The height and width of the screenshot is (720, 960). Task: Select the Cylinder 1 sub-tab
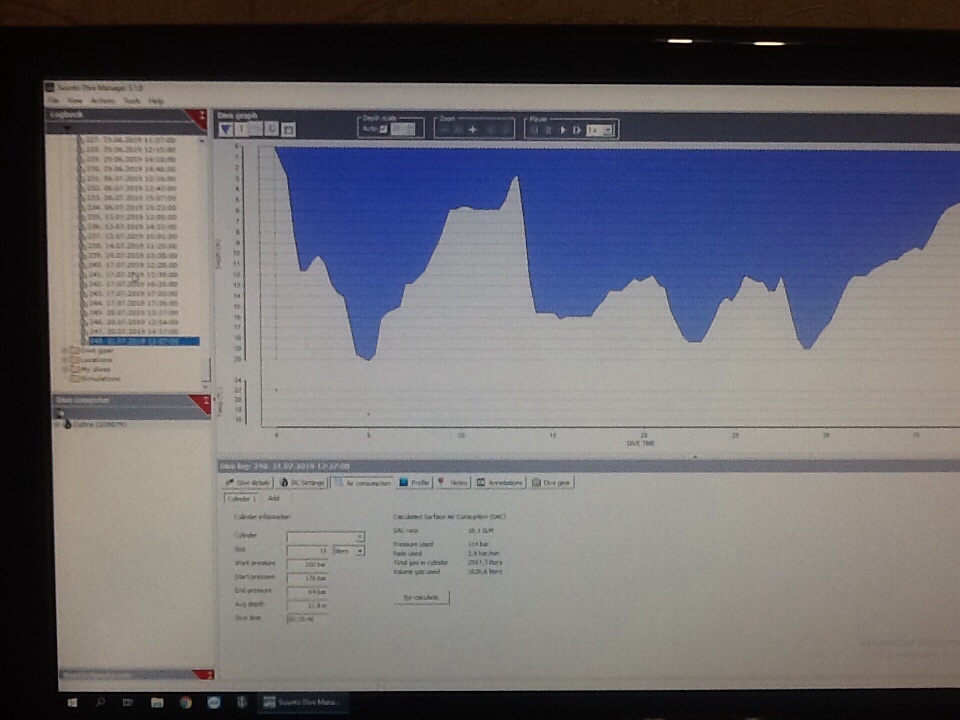click(x=241, y=498)
